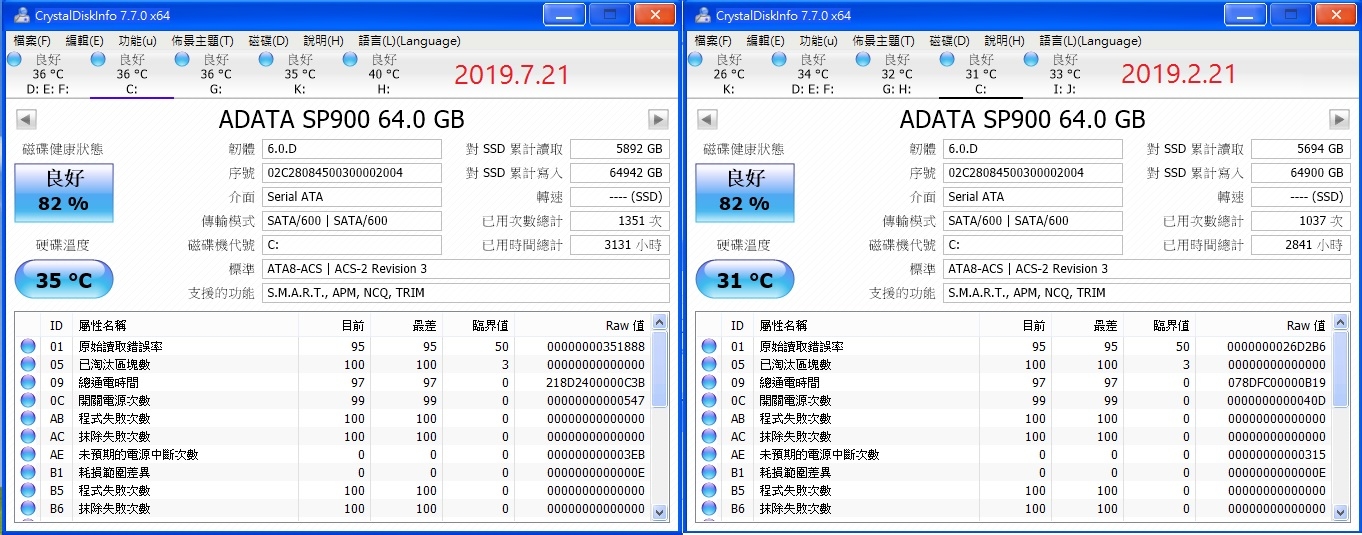Select drive C: tab in left window
The width and height of the screenshot is (1362, 535).
coord(131,74)
